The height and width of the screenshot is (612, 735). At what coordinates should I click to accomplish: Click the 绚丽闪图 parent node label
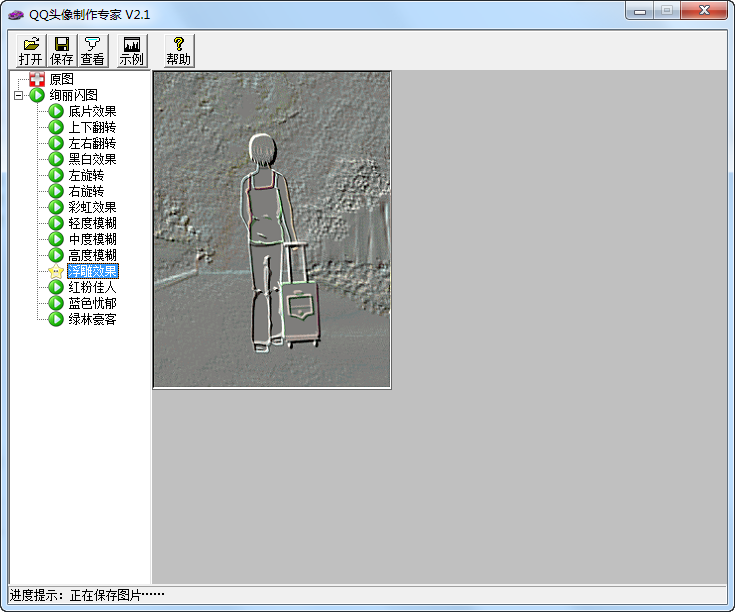[74, 95]
